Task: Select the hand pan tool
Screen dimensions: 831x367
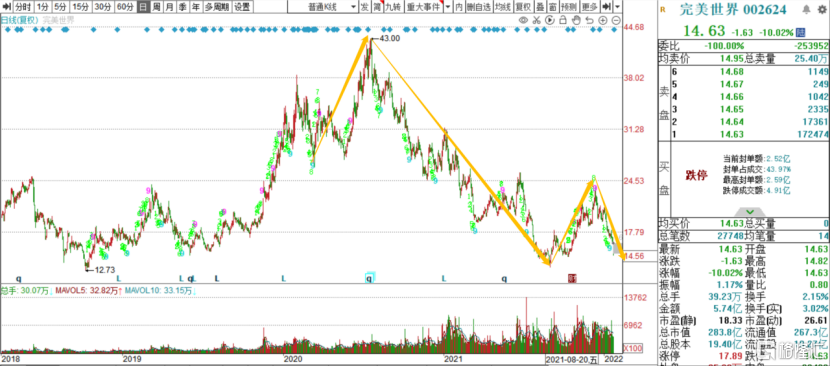Action: click(x=576, y=20)
